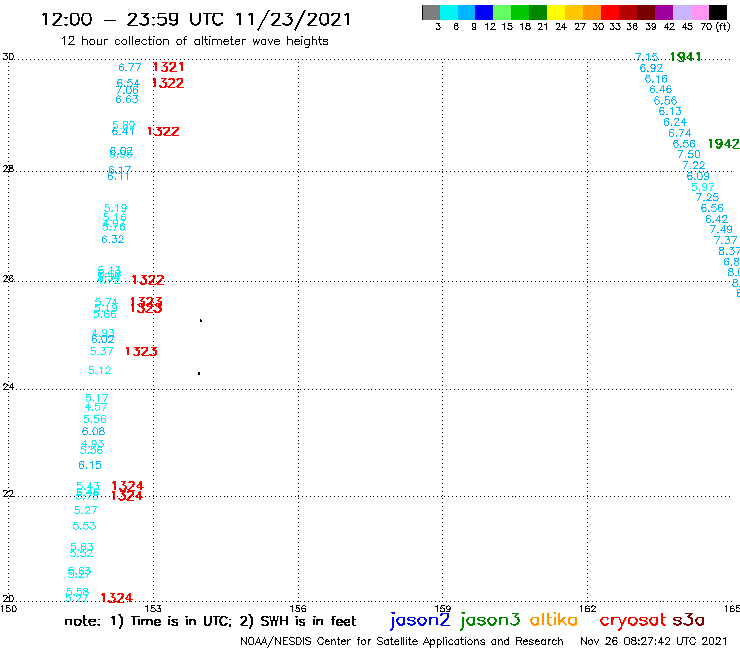
Task: Click the wave height value '6.46'
Action: pyautogui.click(x=661, y=89)
